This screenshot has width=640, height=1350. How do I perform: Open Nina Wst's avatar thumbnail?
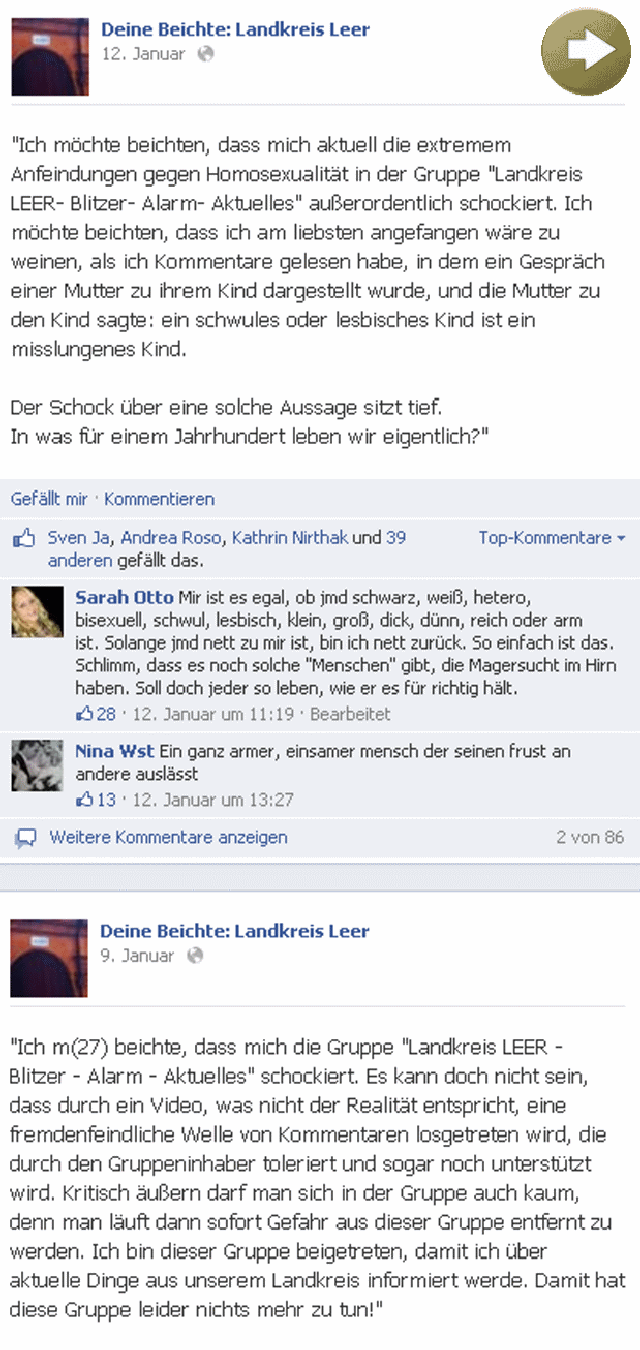click(x=37, y=767)
